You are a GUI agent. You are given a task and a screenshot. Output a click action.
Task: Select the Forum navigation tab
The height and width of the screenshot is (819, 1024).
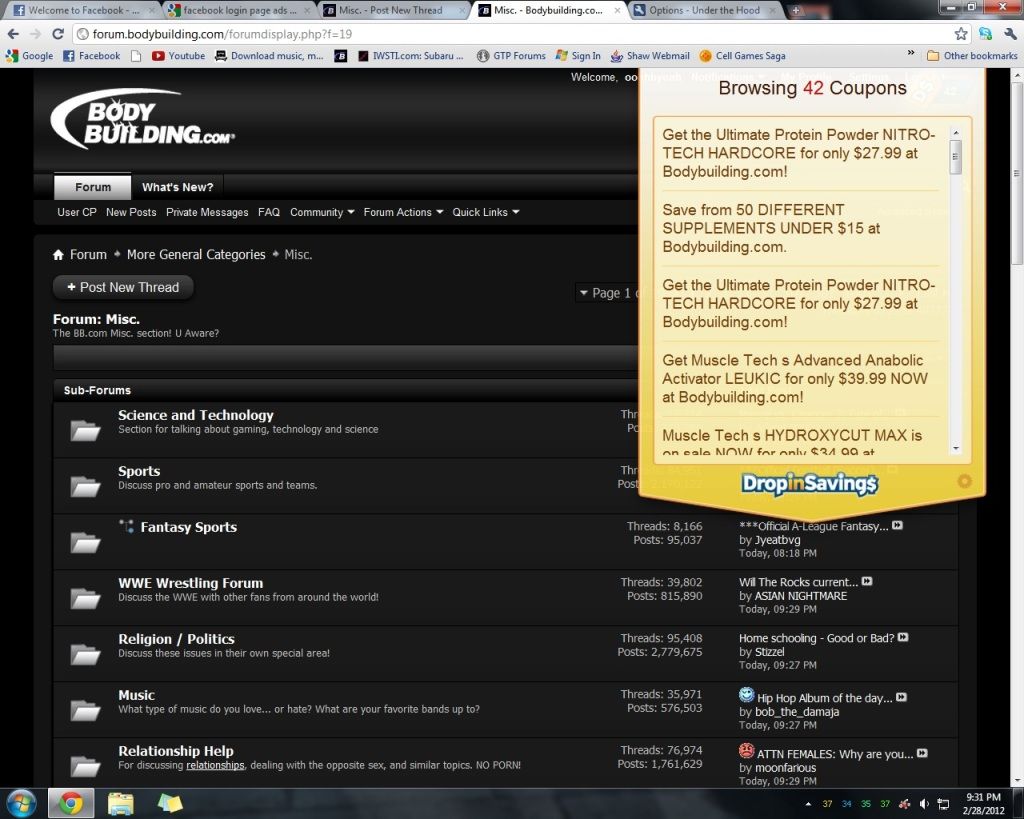coord(93,187)
